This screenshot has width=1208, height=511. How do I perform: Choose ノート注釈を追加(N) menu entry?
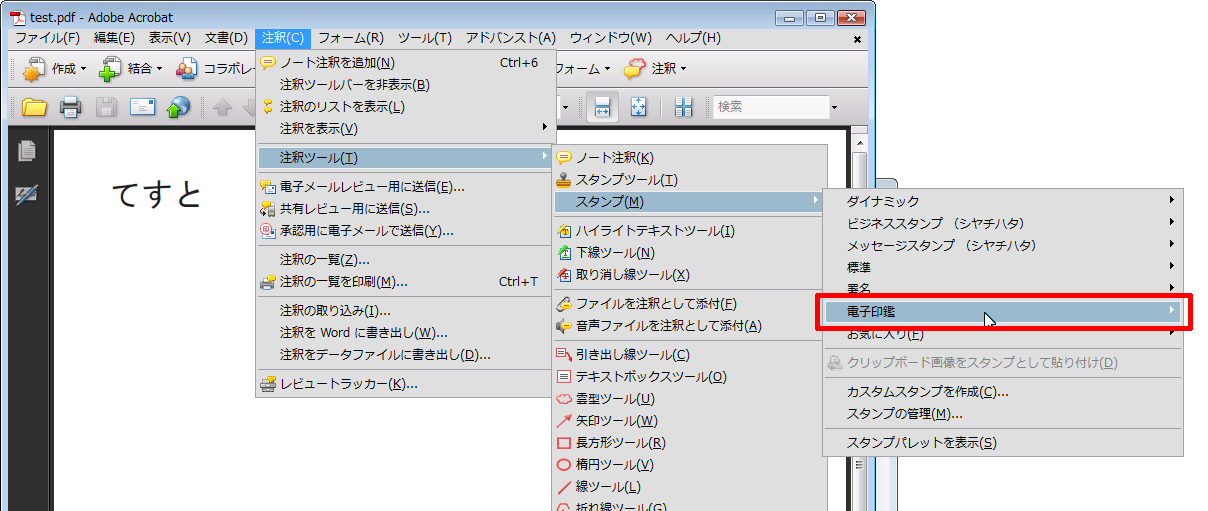(x=406, y=63)
